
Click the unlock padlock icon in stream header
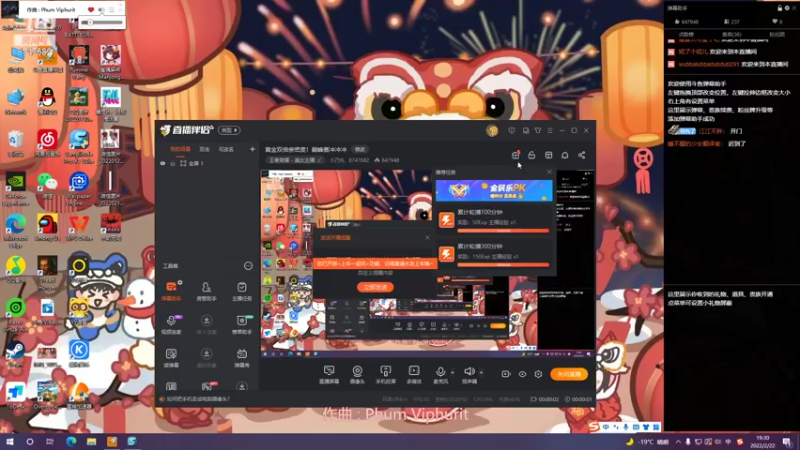pos(532,155)
